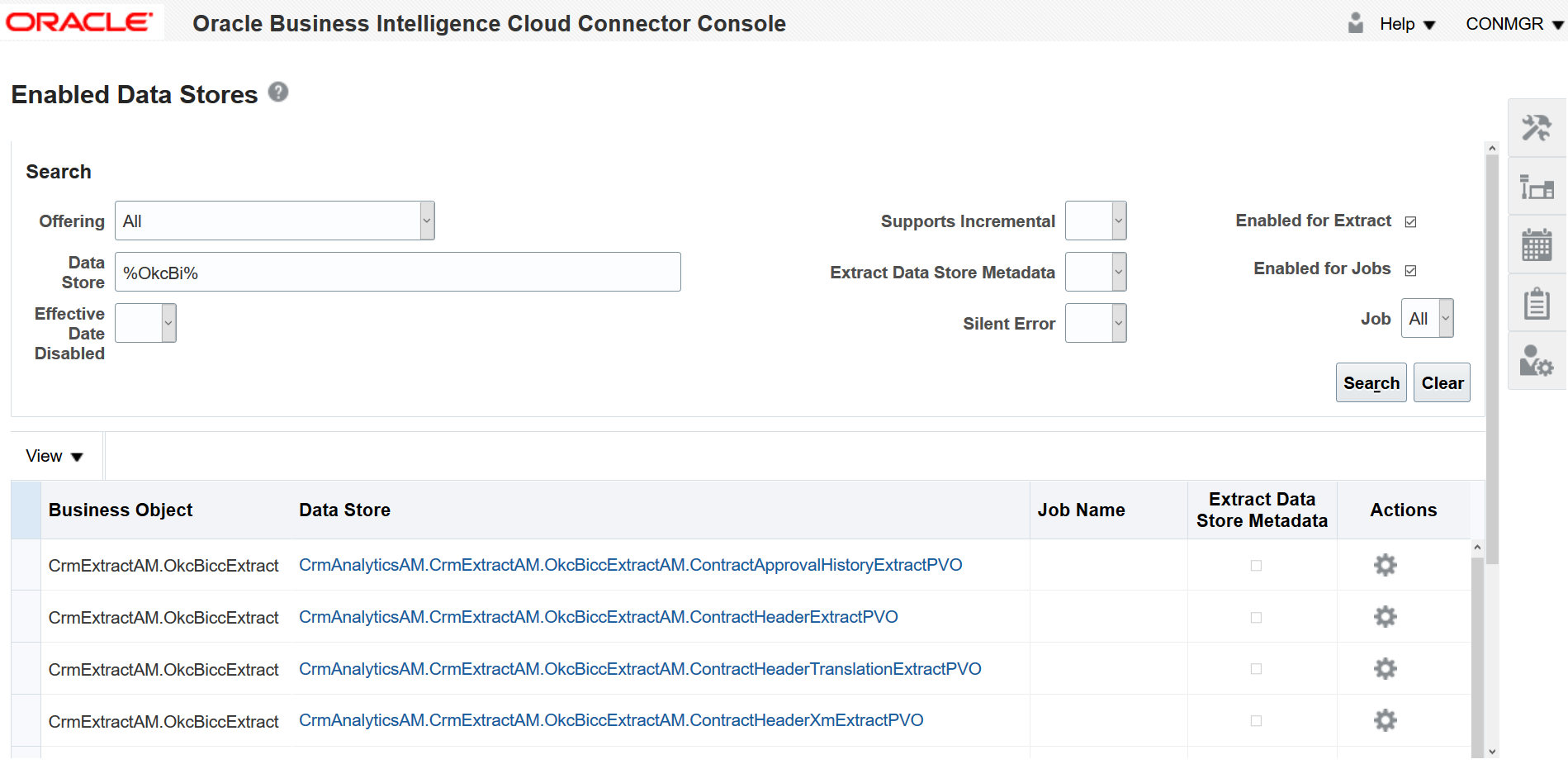Open the ContractApprovalHistoryExtractPVO data store link
Viewport: 1568px width, 764px height.
point(630,565)
